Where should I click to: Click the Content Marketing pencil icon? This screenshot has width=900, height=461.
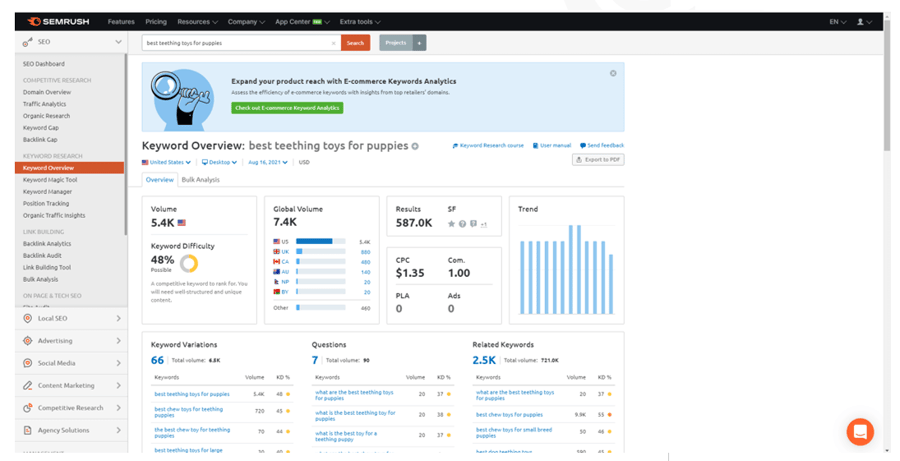(28, 385)
